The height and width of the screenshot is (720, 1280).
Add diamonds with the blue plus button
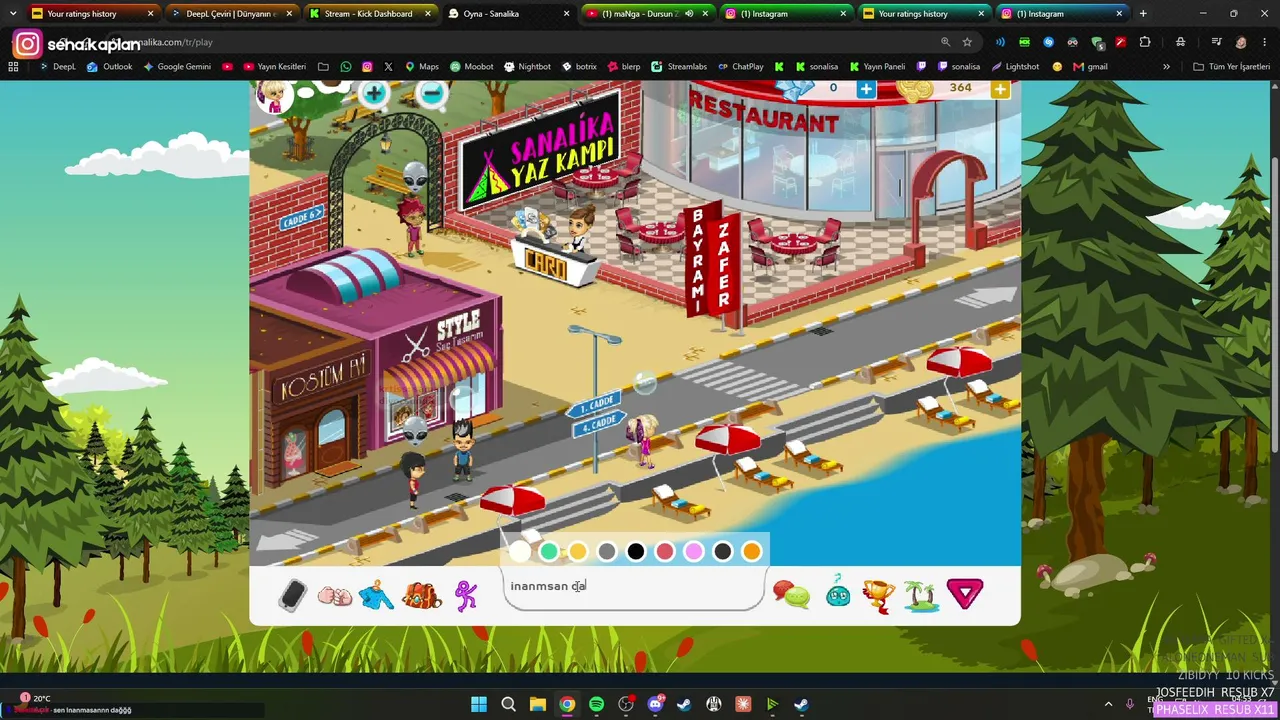(x=866, y=89)
